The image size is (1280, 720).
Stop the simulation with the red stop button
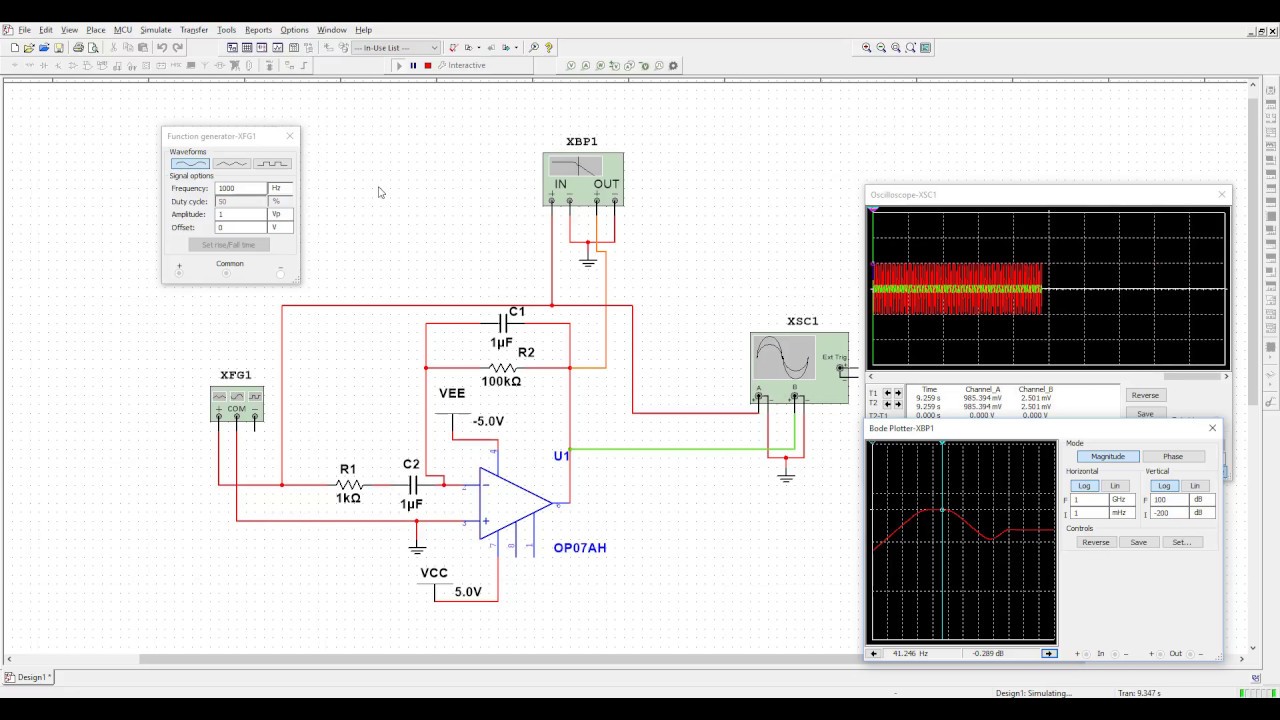click(428, 66)
